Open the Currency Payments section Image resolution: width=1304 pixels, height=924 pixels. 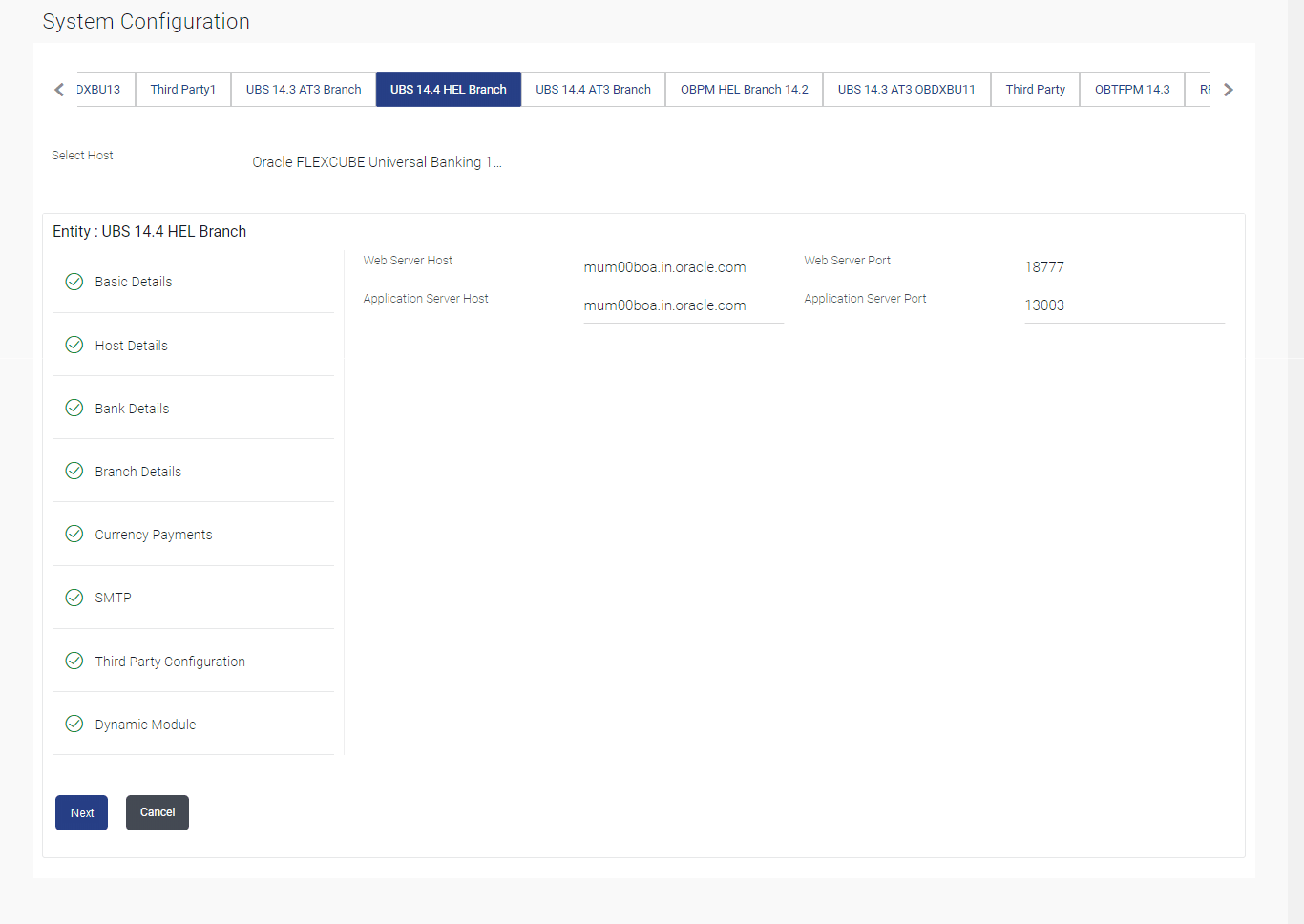pyautogui.click(x=194, y=534)
